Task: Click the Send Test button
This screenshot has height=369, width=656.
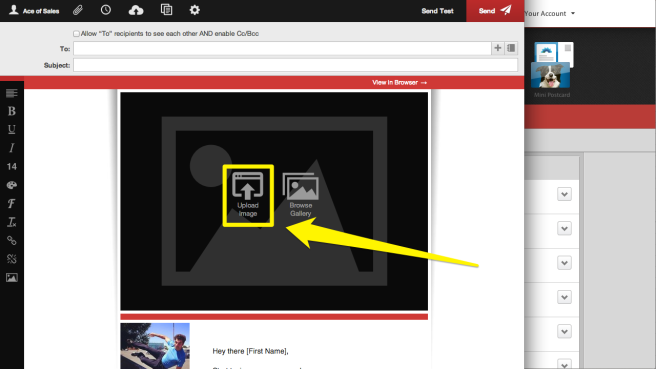Action: pos(437,11)
